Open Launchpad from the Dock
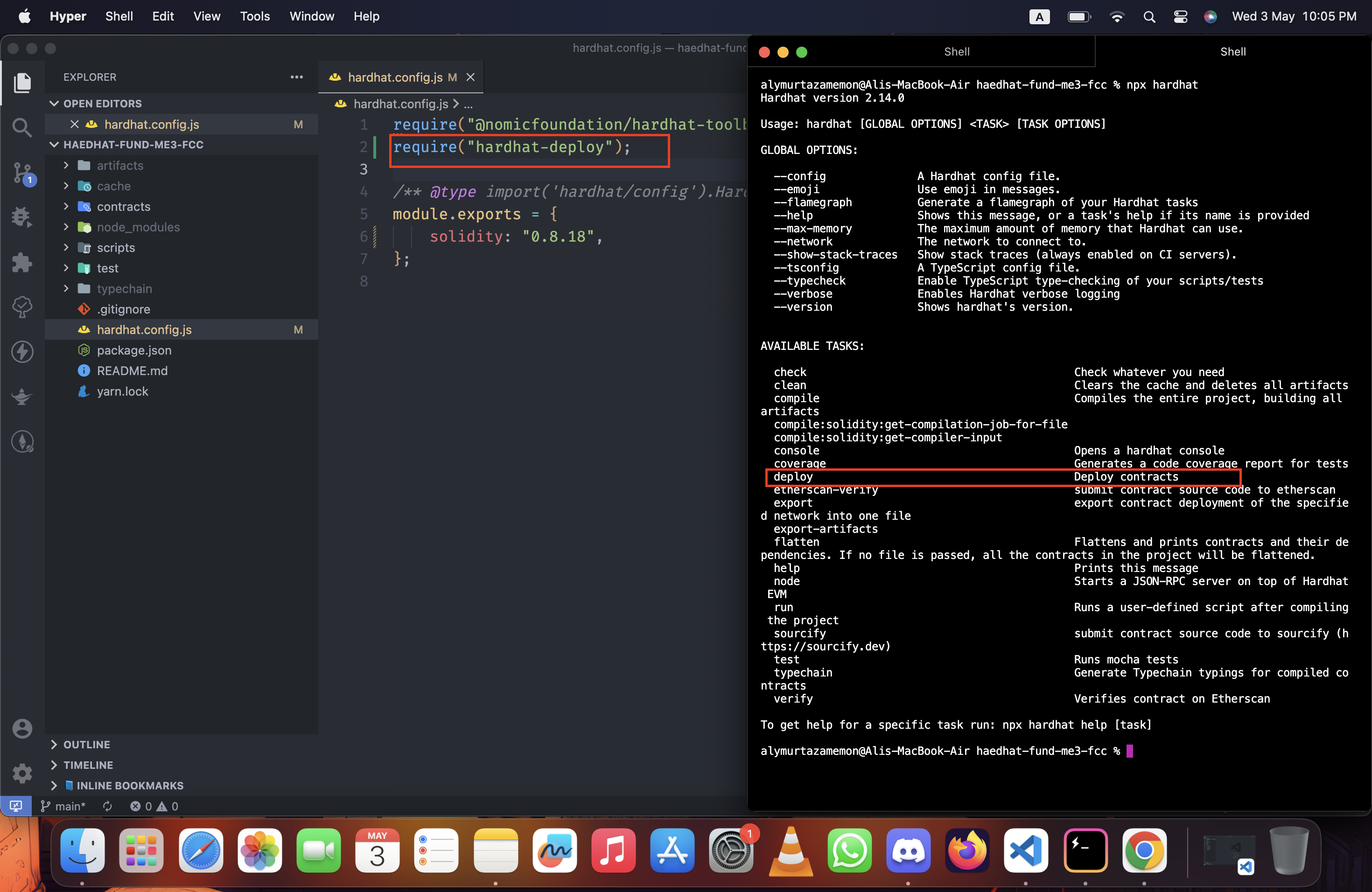This screenshot has height=892, width=1372. tap(141, 850)
